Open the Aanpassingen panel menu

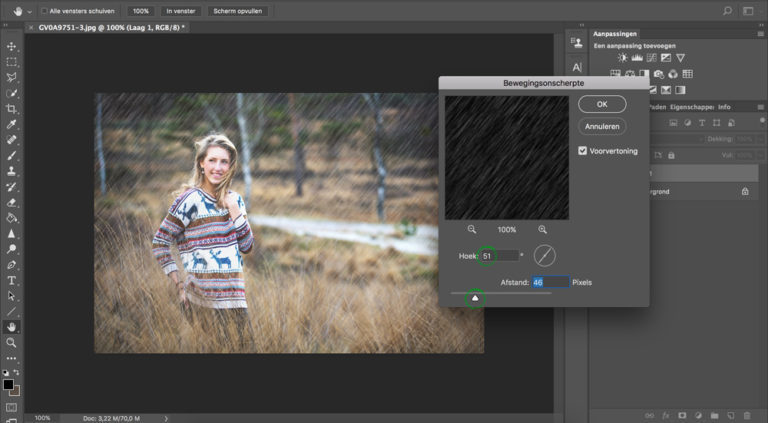coord(761,34)
